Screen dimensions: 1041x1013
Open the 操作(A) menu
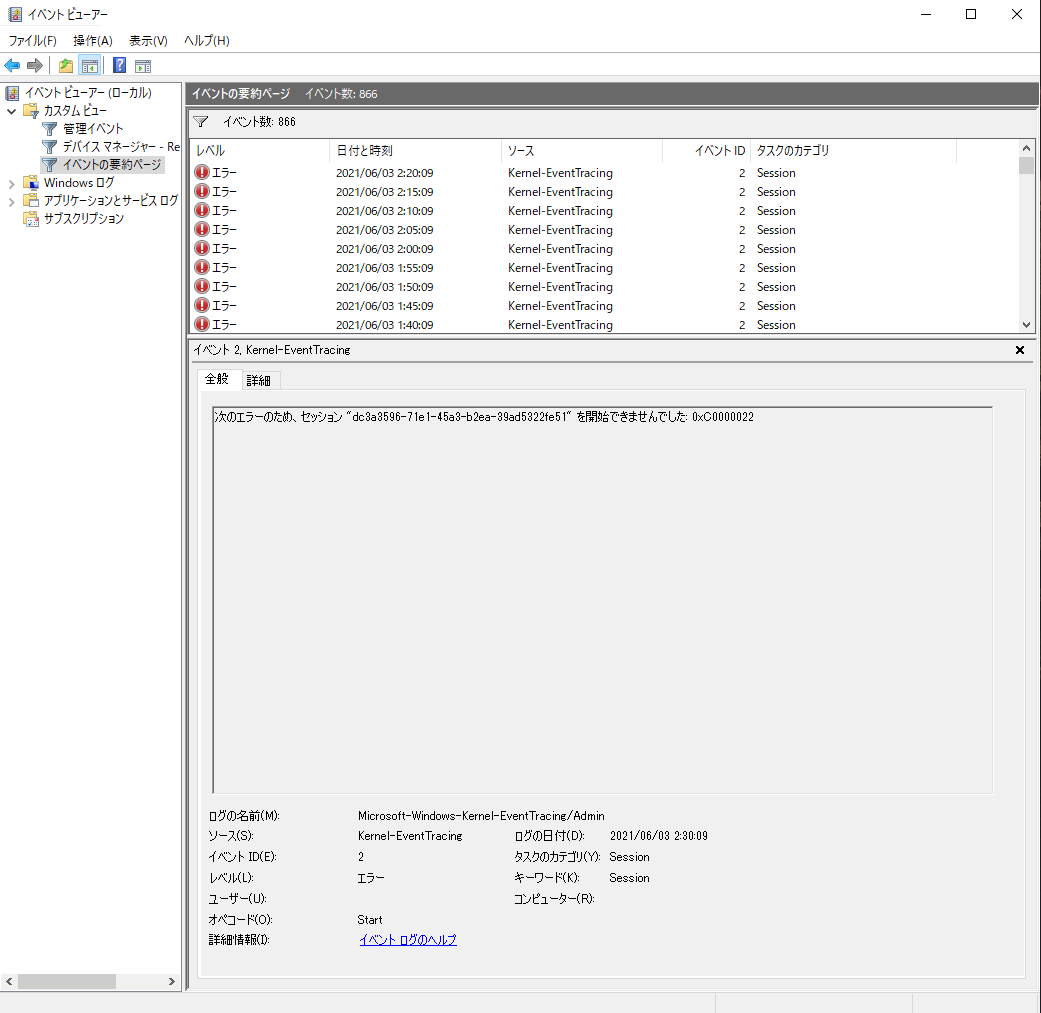click(93, 40)
